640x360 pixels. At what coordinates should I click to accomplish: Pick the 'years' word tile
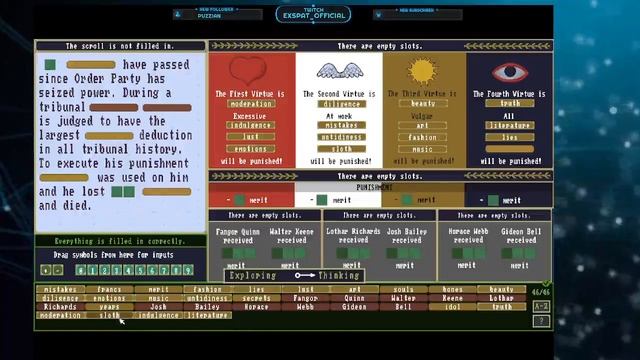pos(109,307)
